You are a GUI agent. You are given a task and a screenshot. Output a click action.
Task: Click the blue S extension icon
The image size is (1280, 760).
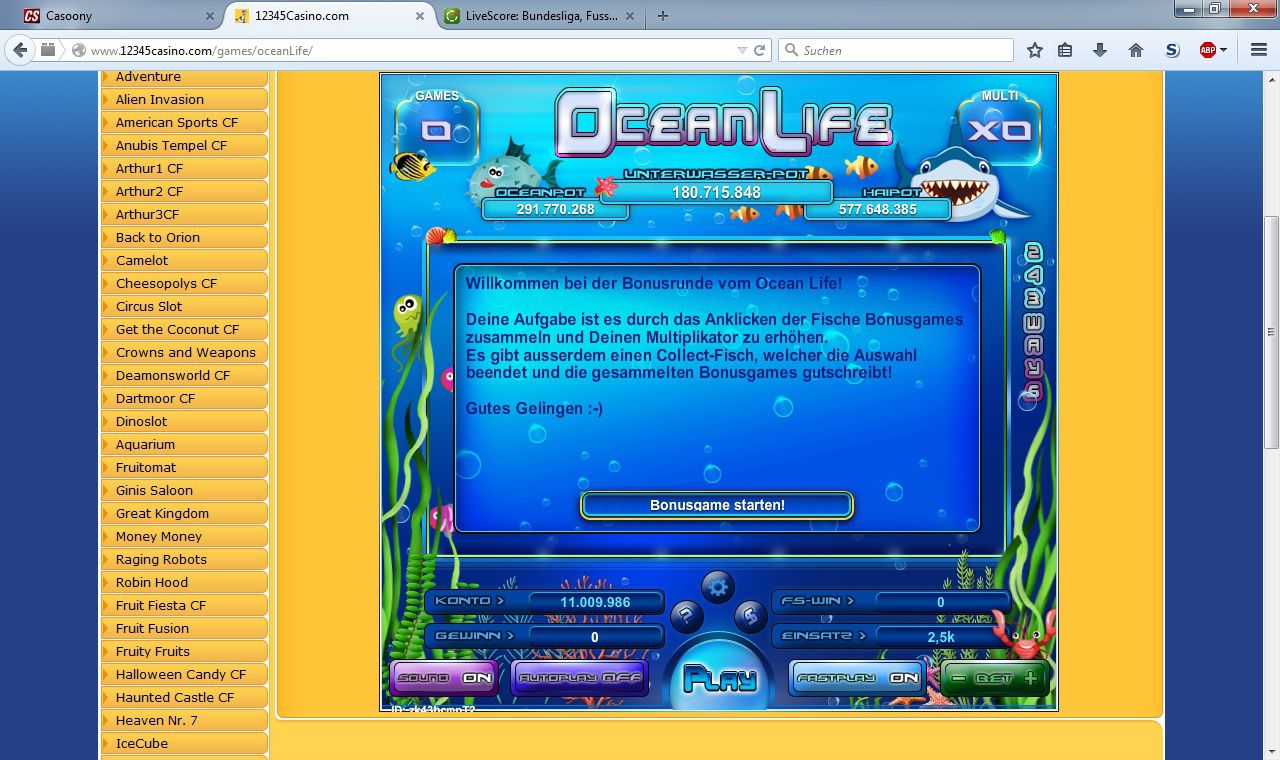coord(1172,50)
